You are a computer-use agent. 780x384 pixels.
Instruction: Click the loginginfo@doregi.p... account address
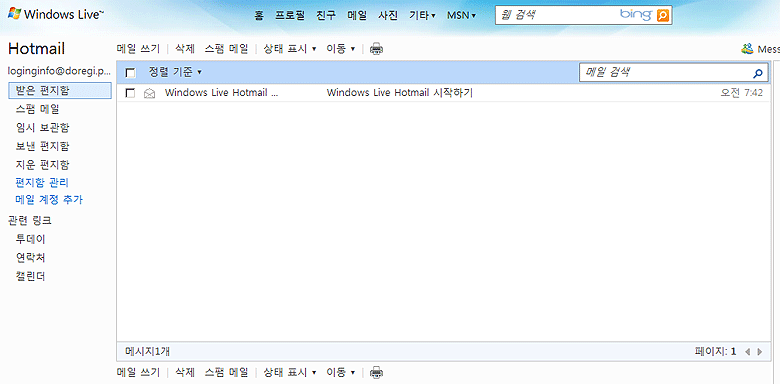59,72
